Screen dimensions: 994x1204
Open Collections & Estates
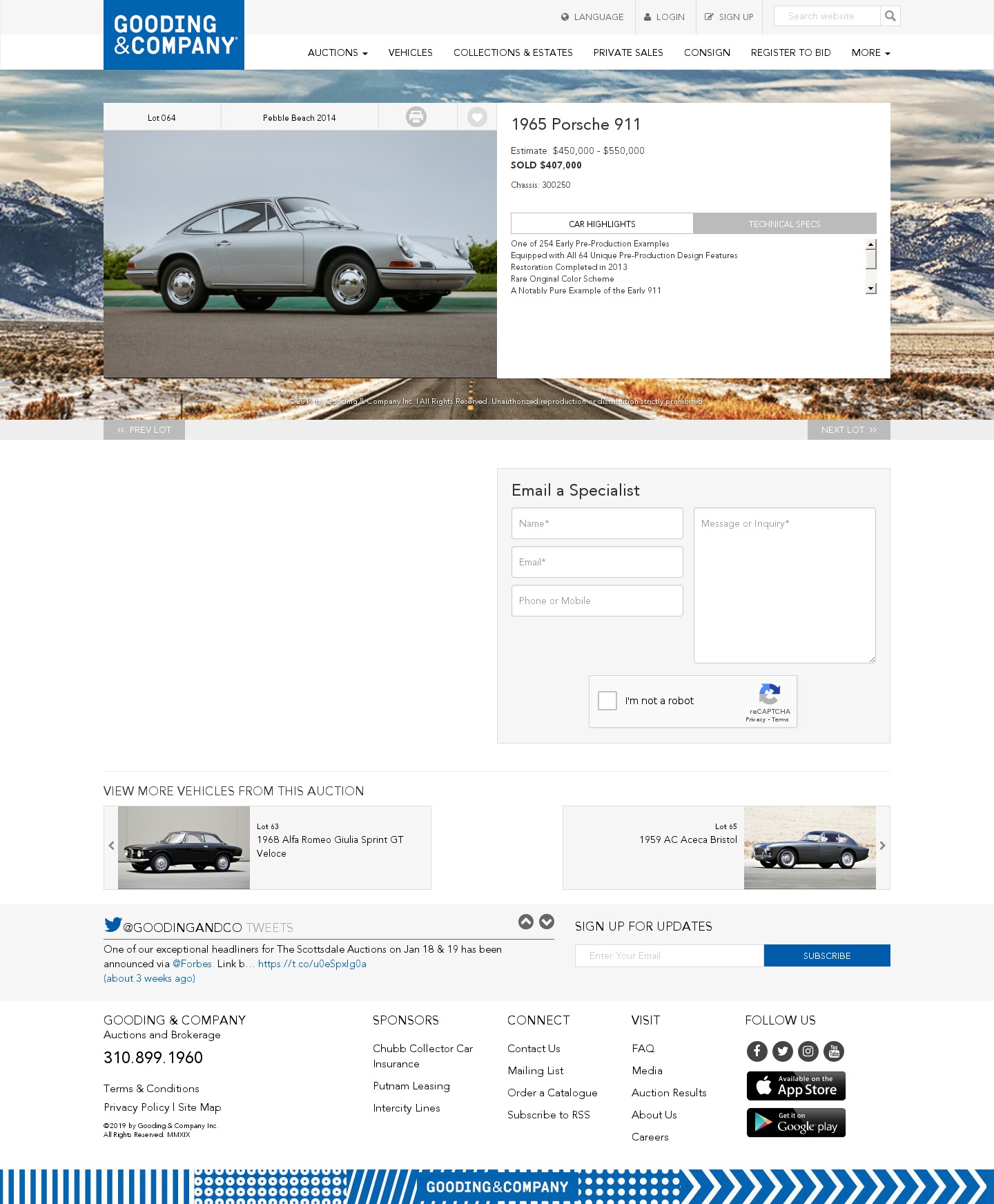[x=513, y=52]
